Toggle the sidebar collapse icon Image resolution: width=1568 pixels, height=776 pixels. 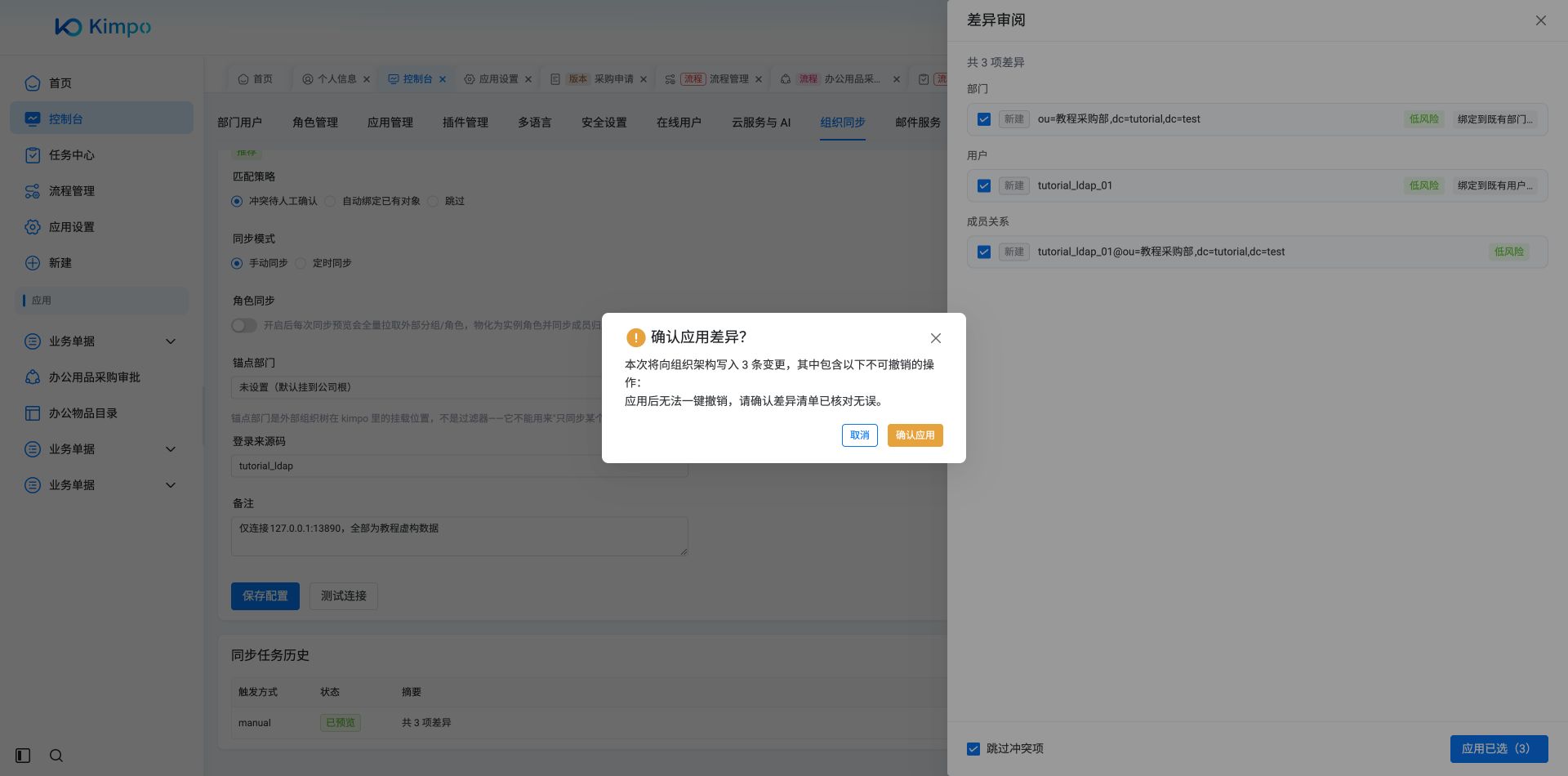[x=23, y=756]
